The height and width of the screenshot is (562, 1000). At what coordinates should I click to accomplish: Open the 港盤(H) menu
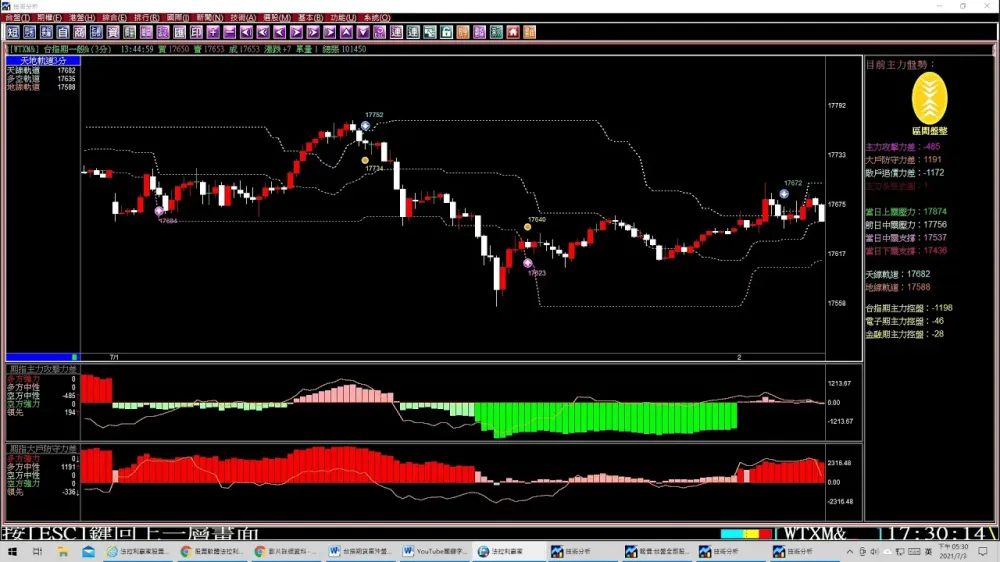pos(82,18)
